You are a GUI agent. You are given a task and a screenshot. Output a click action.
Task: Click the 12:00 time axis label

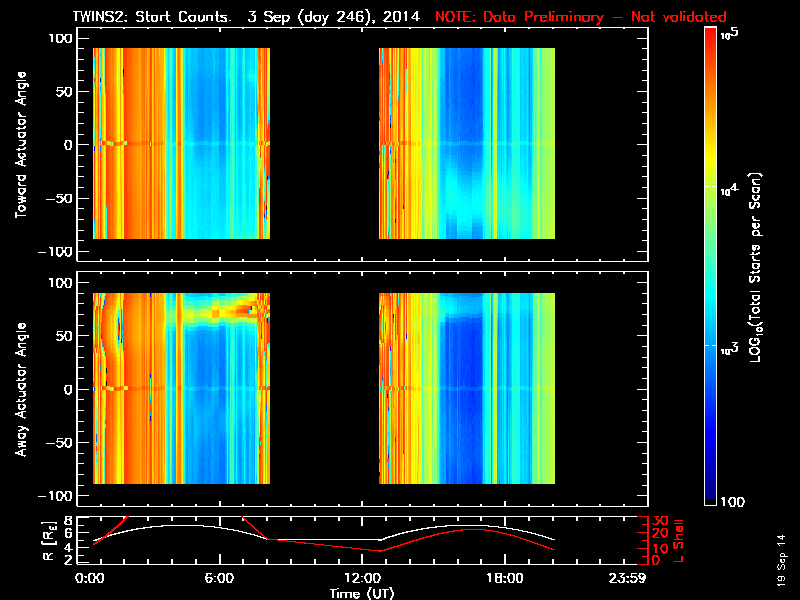362,579
